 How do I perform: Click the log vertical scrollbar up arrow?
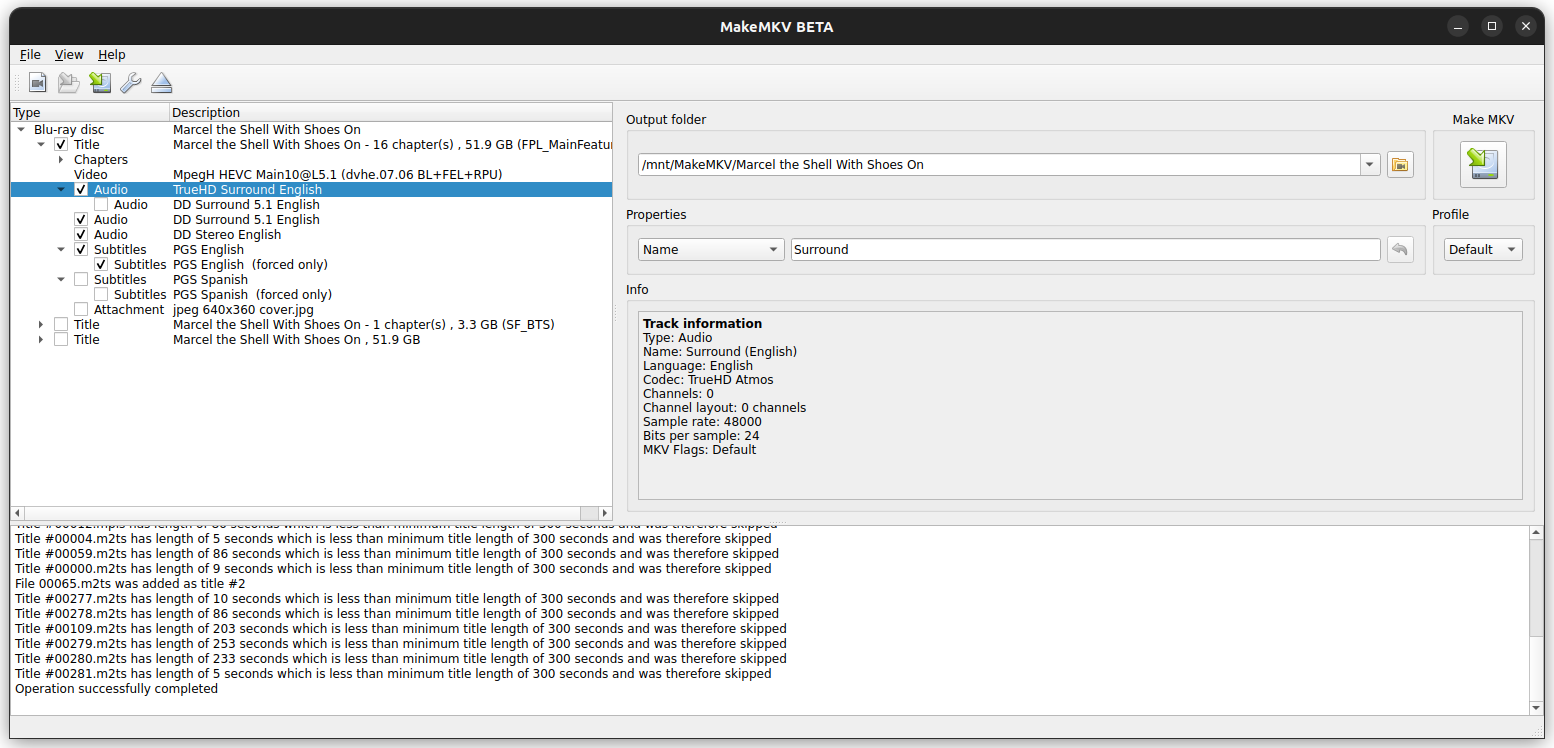click(1537, 533)
